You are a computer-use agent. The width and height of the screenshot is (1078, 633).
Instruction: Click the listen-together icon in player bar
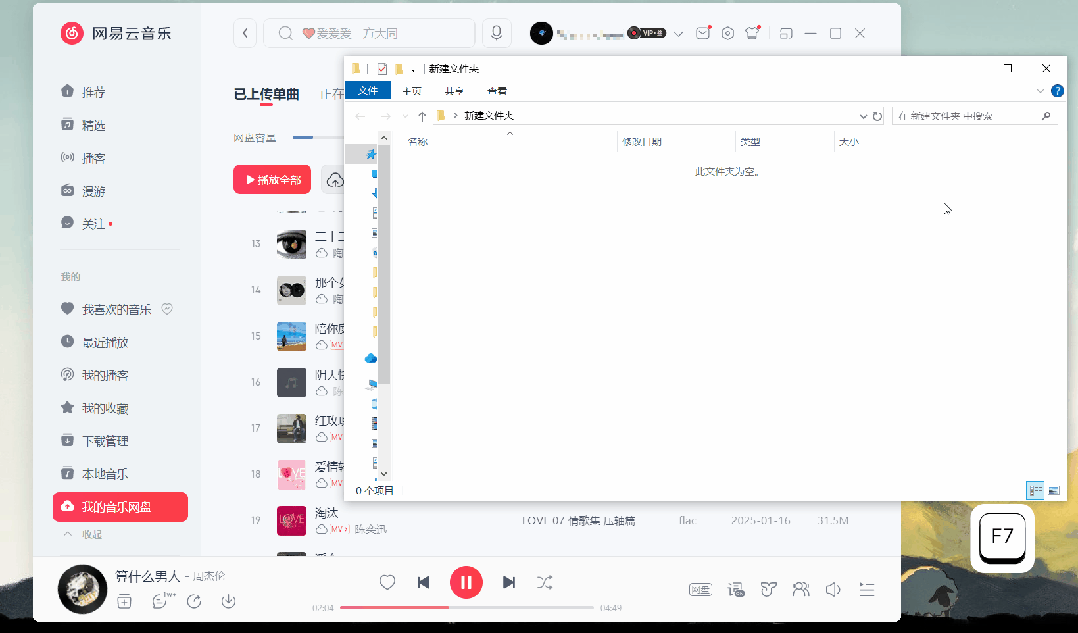tap(800, 590)
